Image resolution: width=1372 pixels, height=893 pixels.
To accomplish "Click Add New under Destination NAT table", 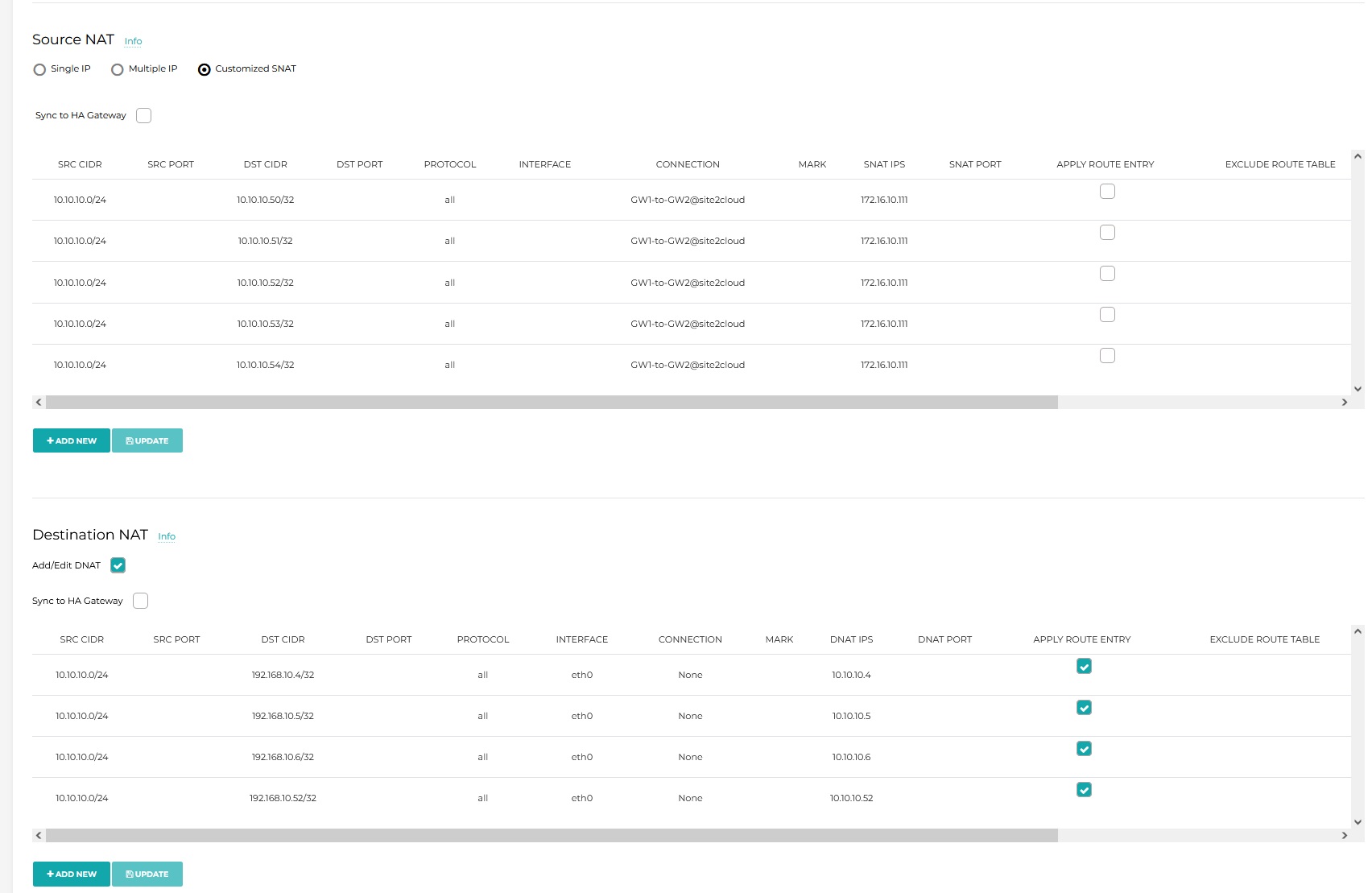I will click(72, 874).
